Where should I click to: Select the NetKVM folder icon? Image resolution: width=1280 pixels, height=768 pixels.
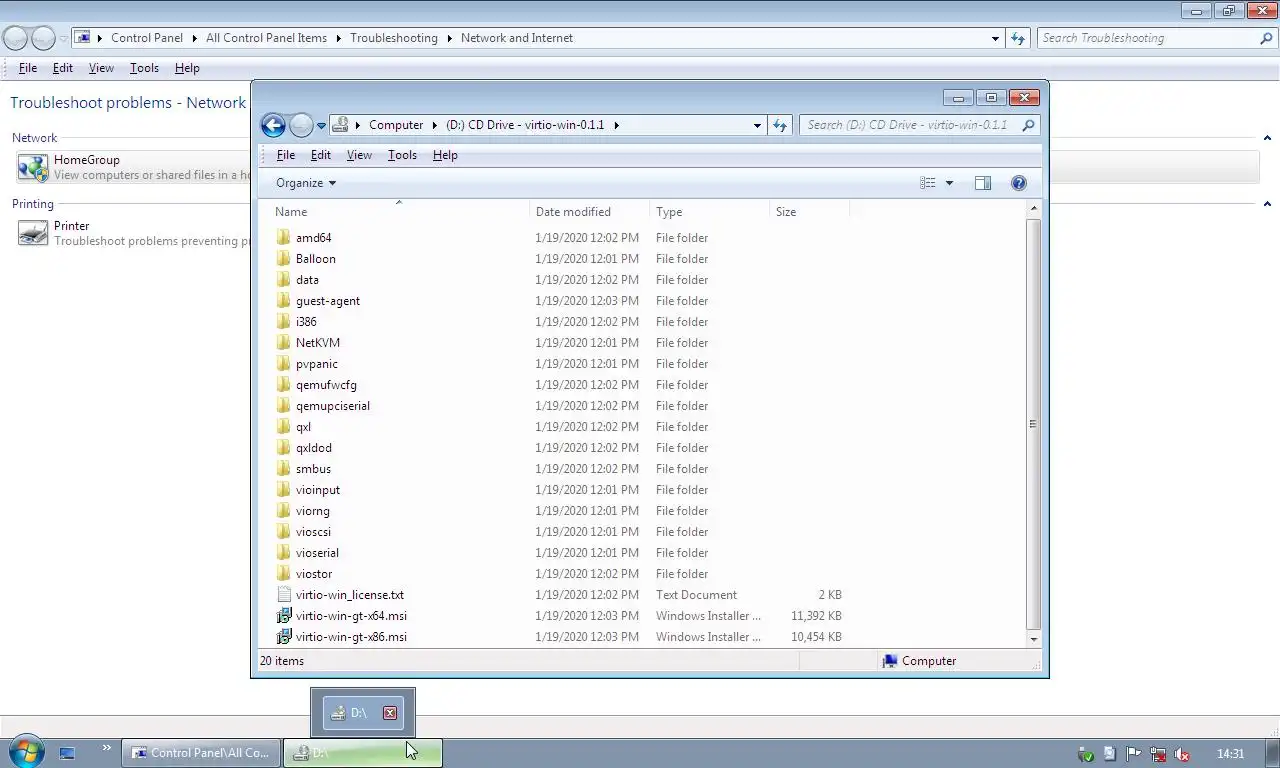tap(284, 343)
